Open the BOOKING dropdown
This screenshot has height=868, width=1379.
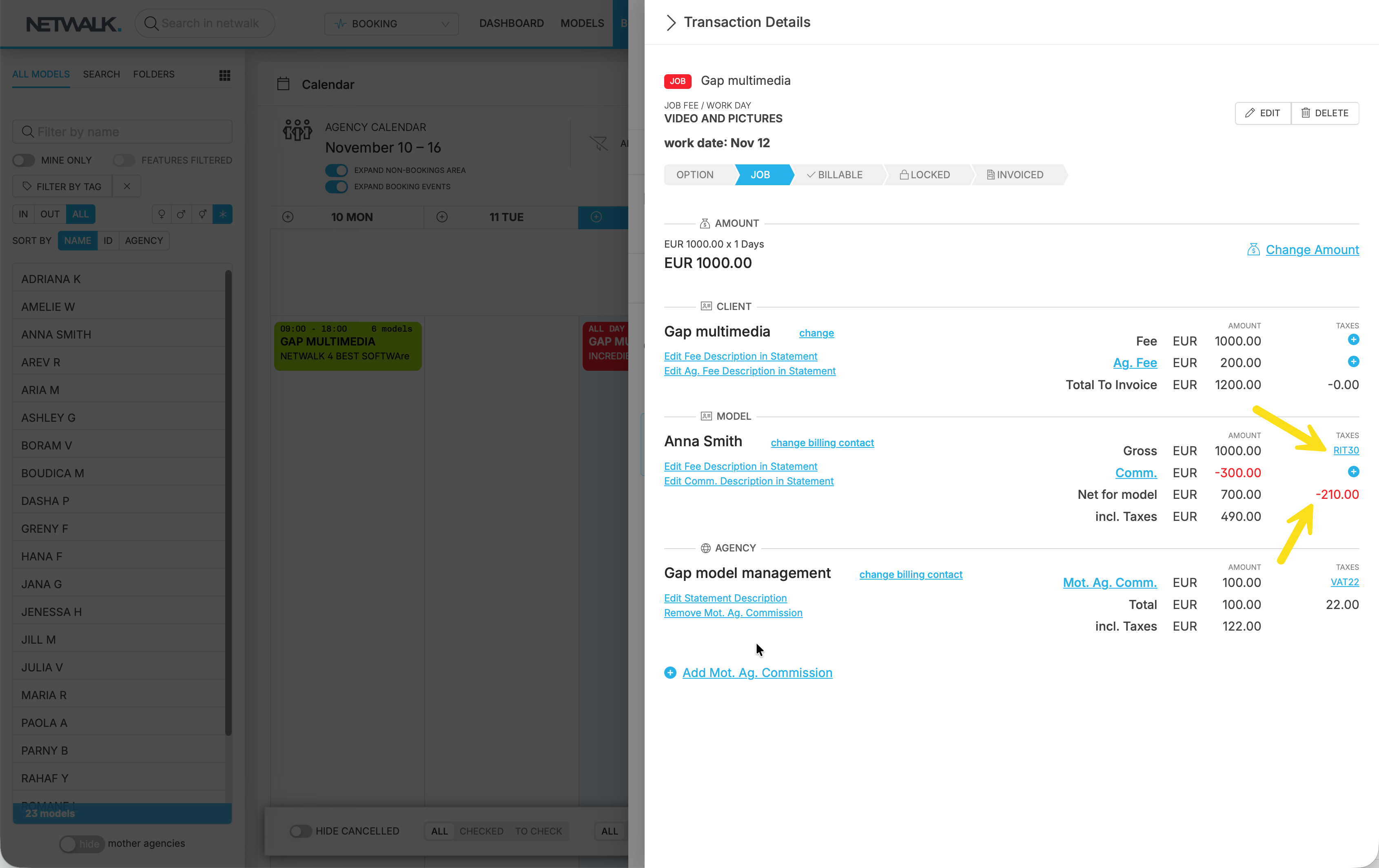click(391, 24)
